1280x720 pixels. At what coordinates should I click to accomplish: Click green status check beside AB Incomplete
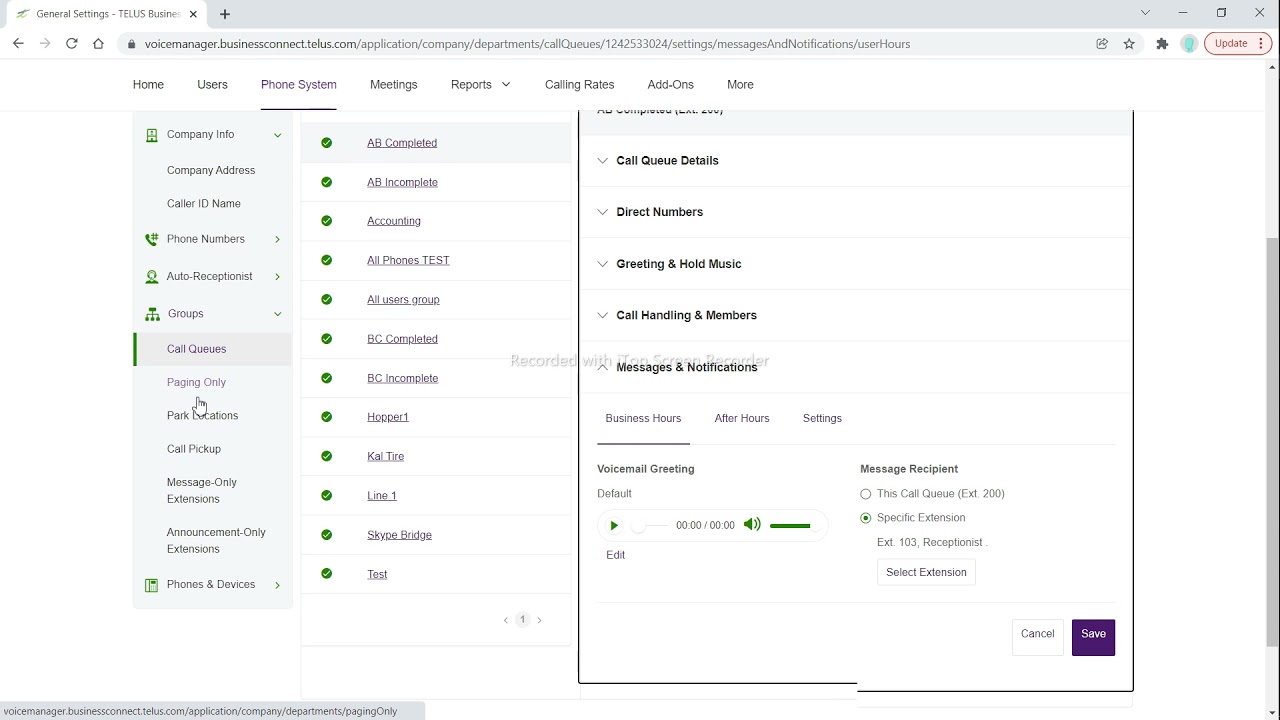tap(326, 182)
